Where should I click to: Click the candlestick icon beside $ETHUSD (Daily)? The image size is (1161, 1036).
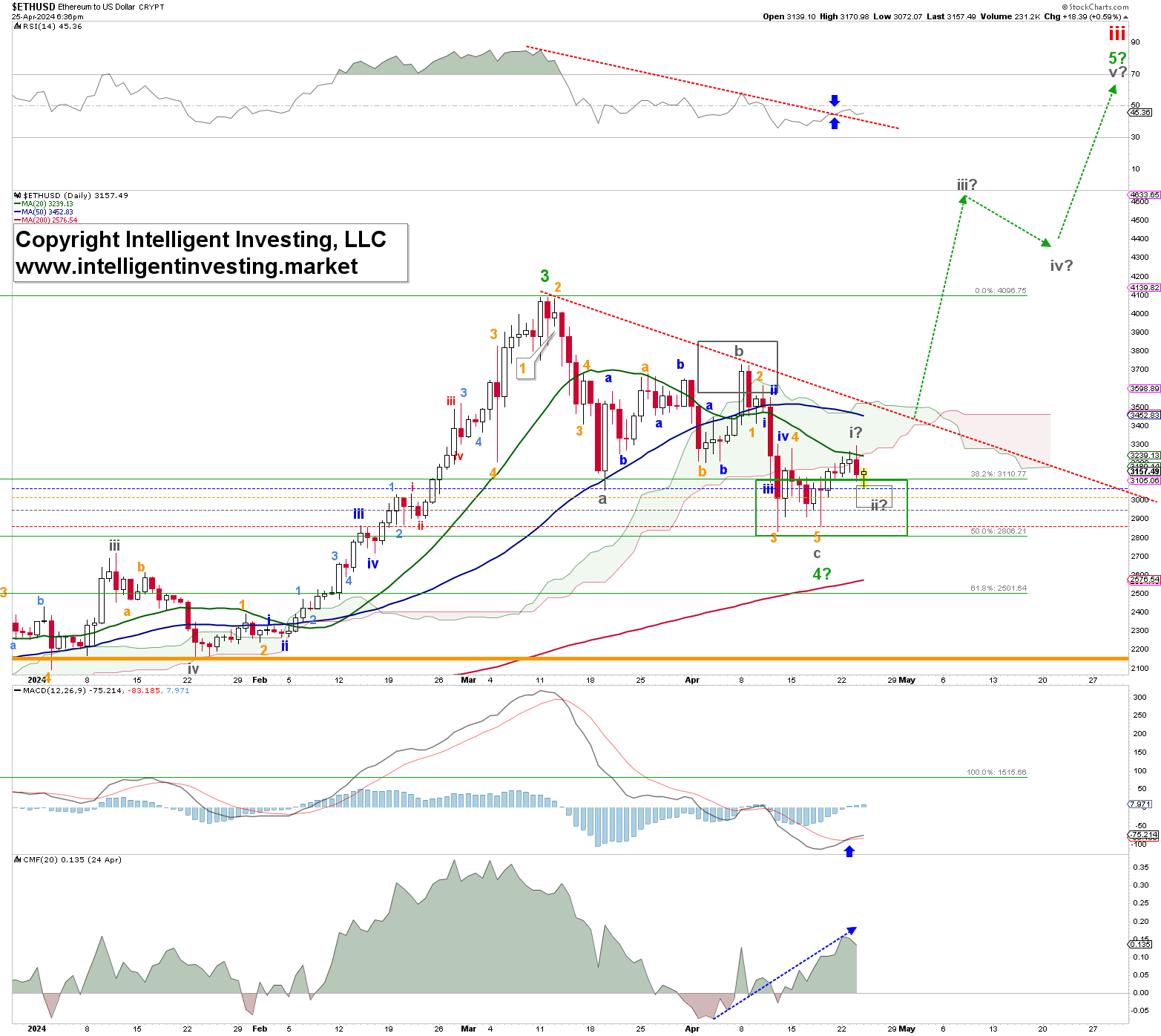coord(18,195)
